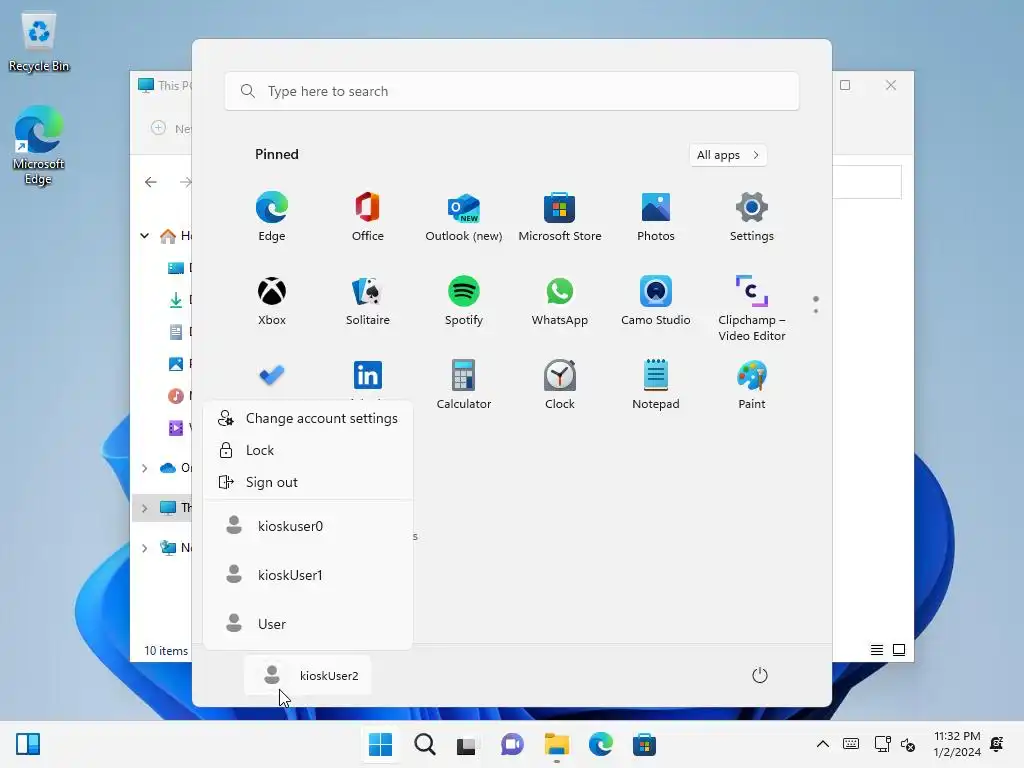Screen dimensions: 1024x768
Task: Select Documents in File Explorer sidebar
Action: click(x=179, y=332)
